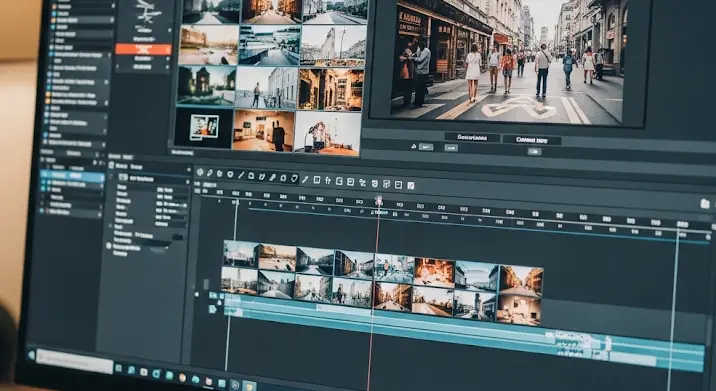Click the white square icon ending the toolbar

[x=411, y=185]
